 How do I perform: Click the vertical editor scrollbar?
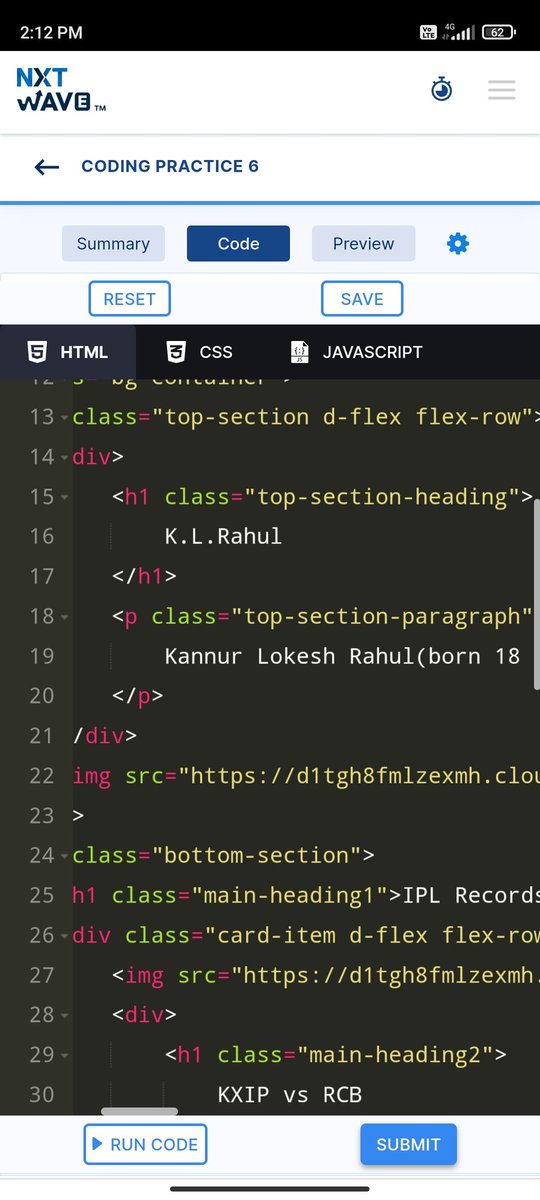pyautogui.click(x=536, y=593)
